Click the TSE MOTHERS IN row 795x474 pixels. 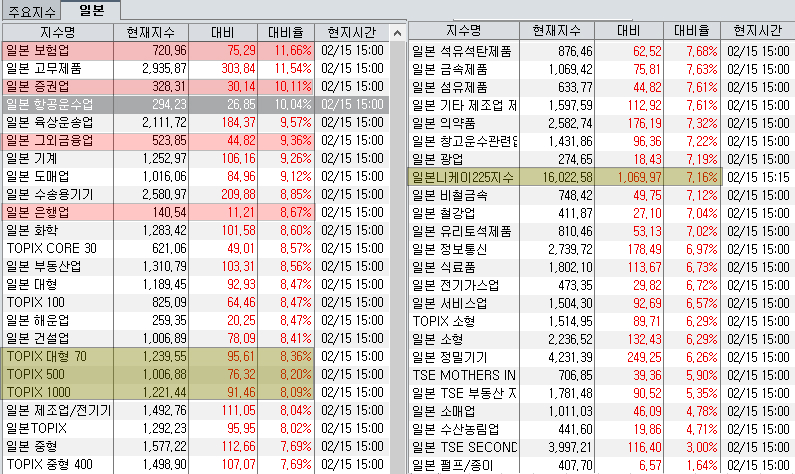(601, 375)
